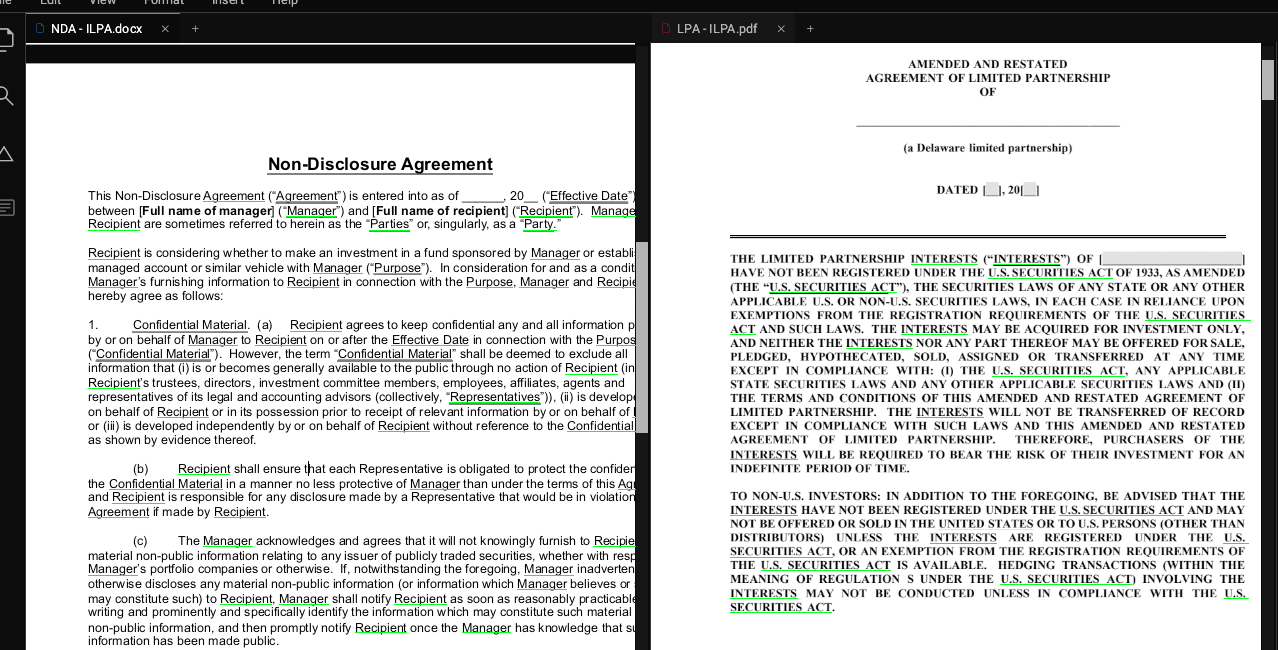The height and width of the screenshot is (650, 1278).
Task: Click the word "DATED" in the PDF
Action: coord(958,190)
